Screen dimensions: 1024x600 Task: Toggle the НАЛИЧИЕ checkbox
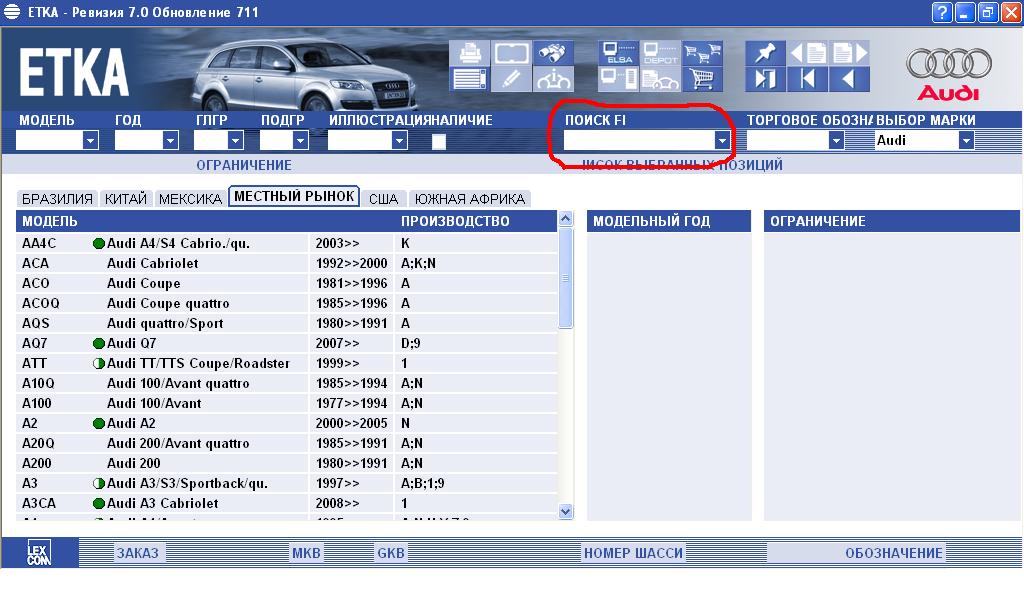pos(438,141)
